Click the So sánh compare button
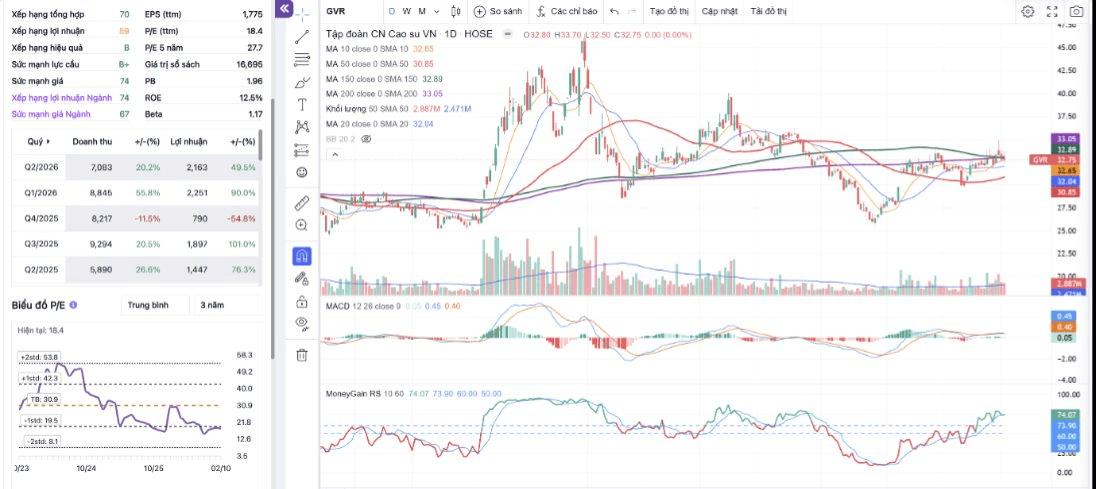1096x489 pixels. (498, 11)
